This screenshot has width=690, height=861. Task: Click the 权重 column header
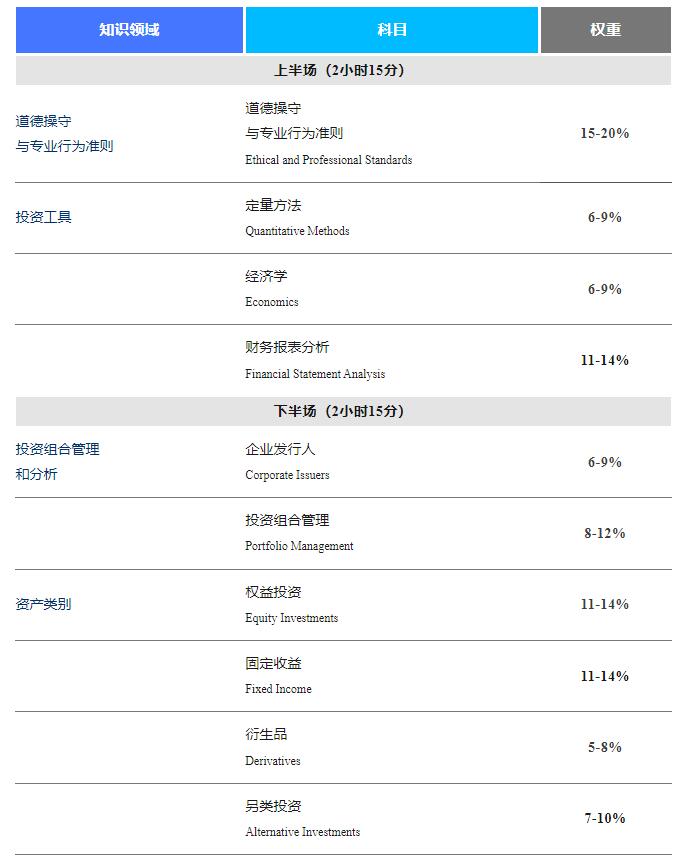605,30
